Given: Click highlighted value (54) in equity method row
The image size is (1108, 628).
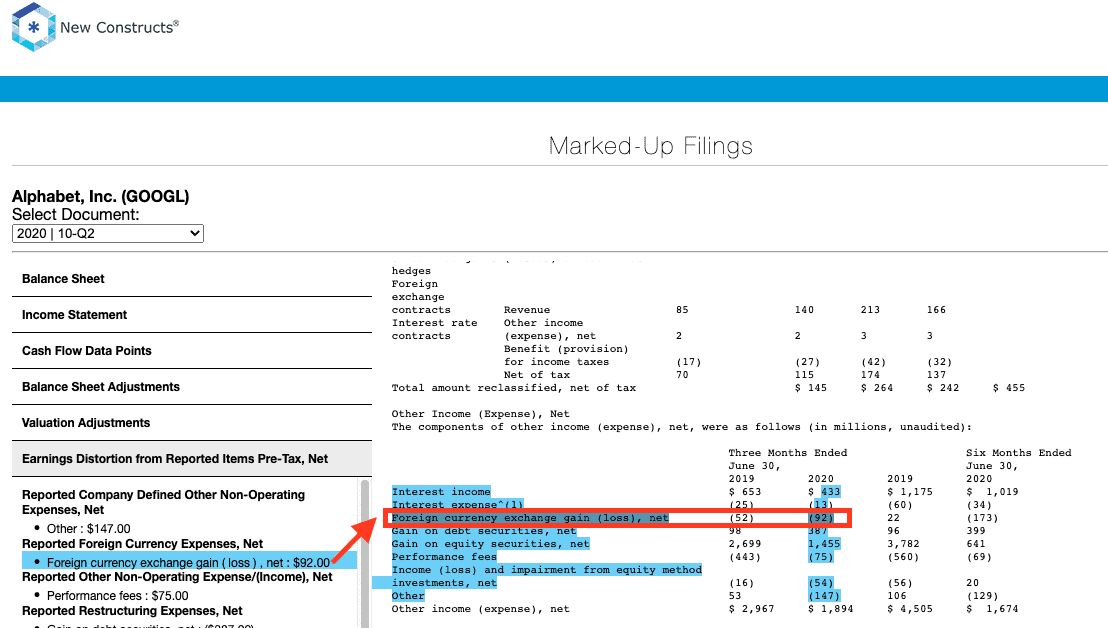Looking at the screenshot, I should 820,583.
